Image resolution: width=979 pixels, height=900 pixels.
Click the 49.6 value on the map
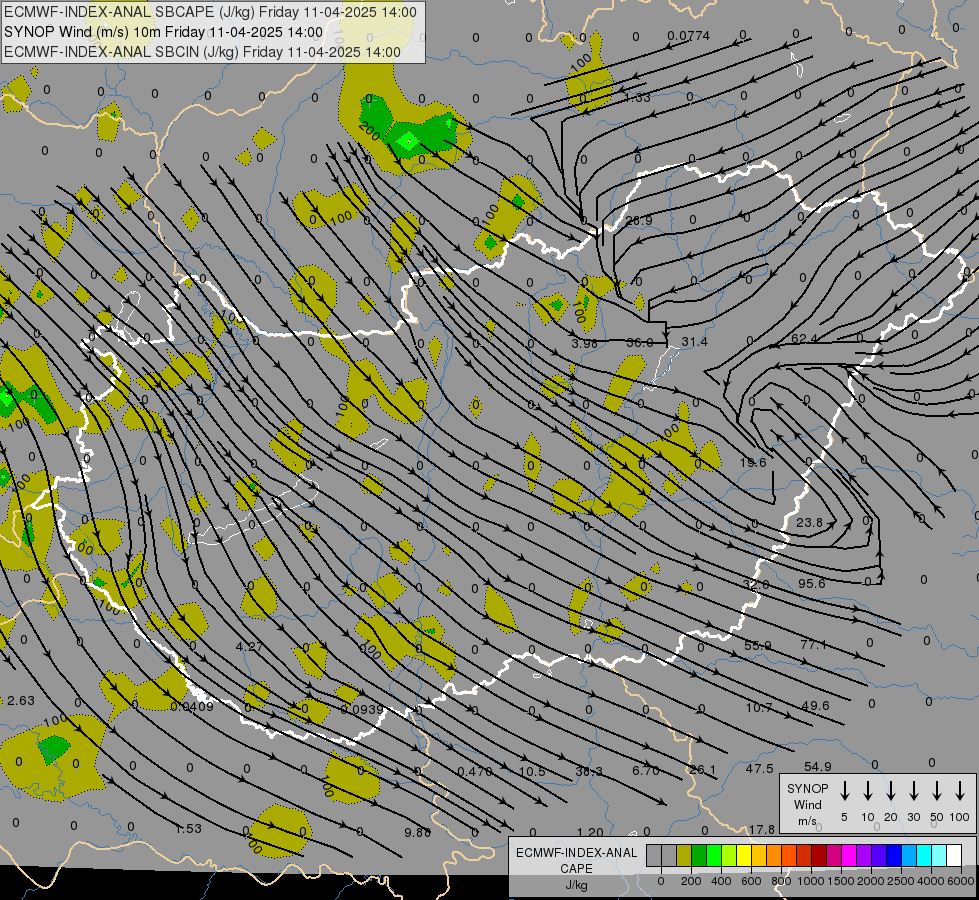tap(815, 706)
